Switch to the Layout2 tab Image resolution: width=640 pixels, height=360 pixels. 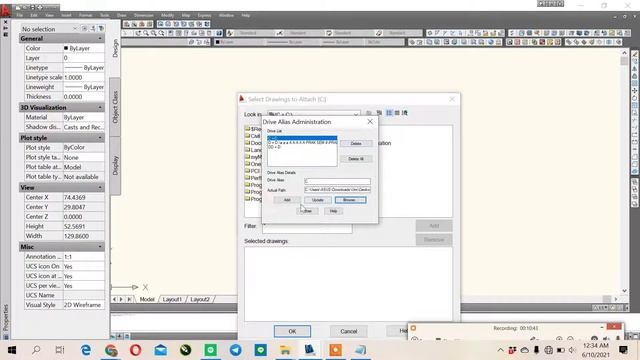coord(200,299)
